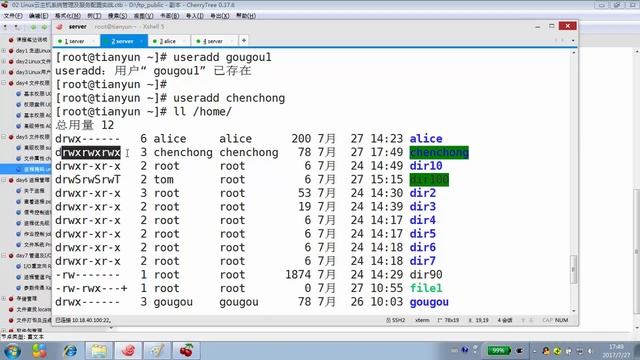640x360 pixels.
Task: Expand the day3 tree node
Action: pos(4,72)
